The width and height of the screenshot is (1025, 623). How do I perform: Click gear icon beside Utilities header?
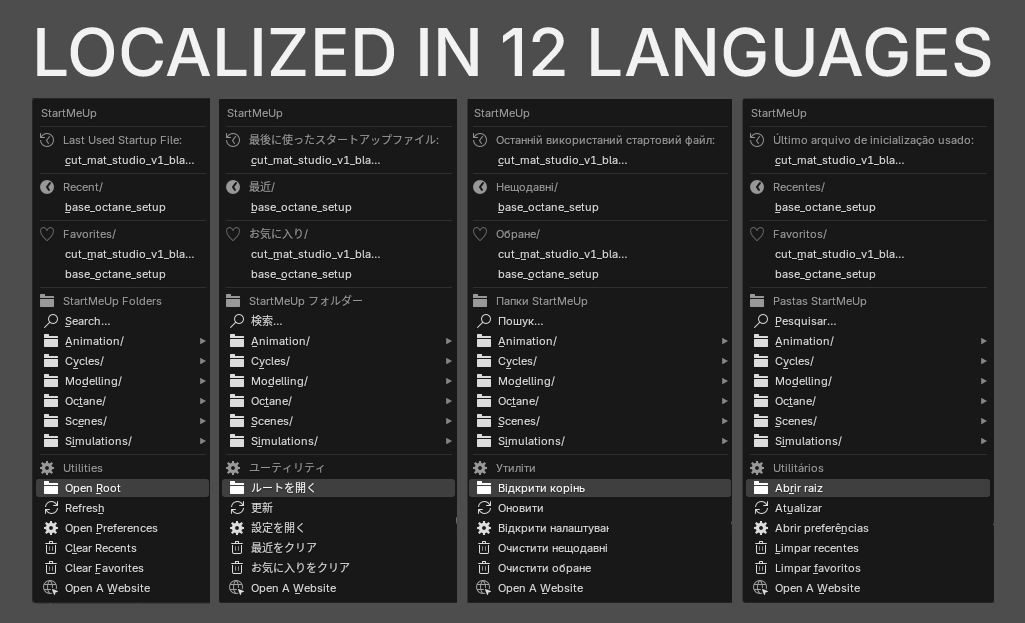[x=47, y=468]
